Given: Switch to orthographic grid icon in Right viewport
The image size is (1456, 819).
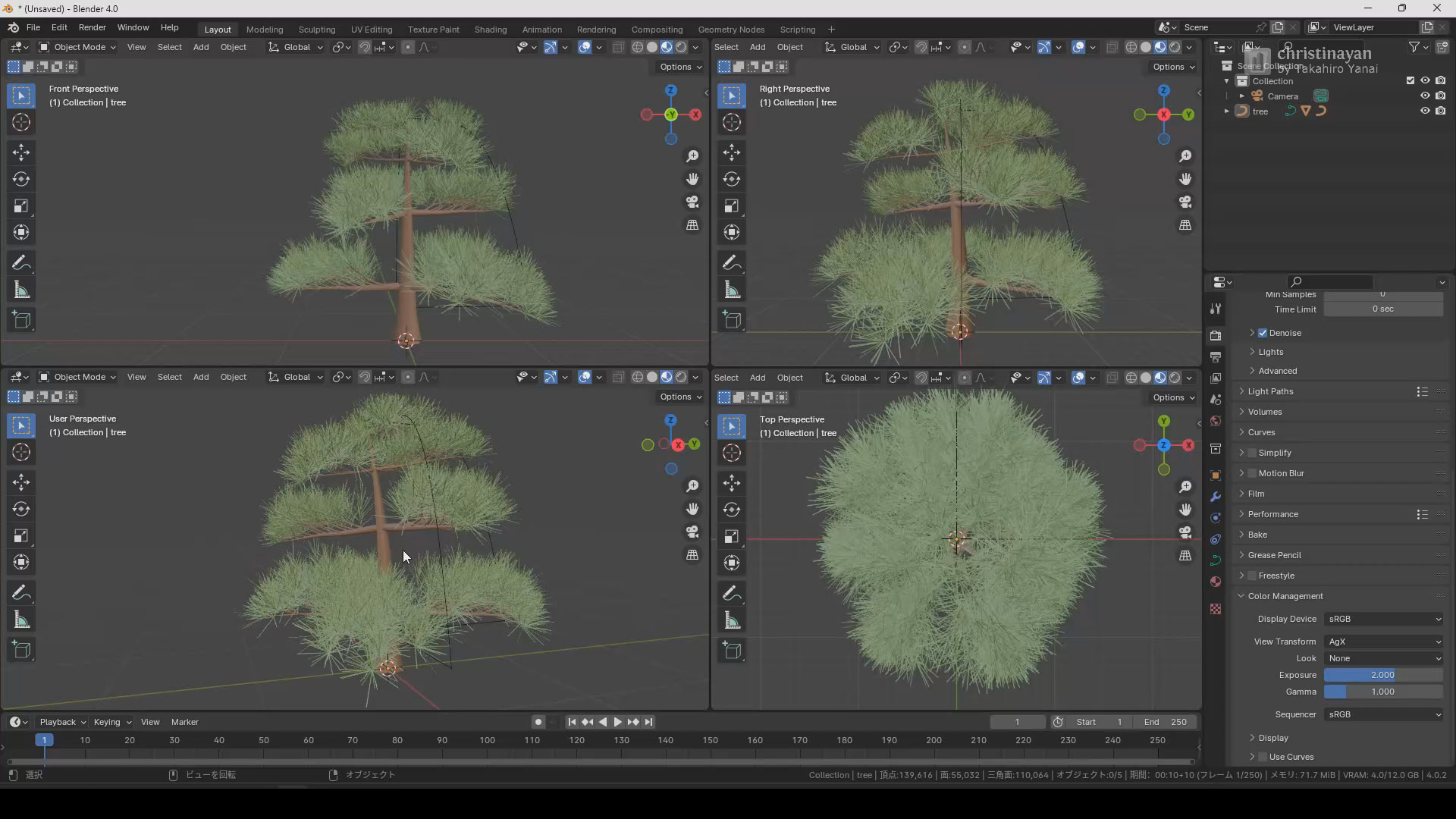Looking at the screenshot, I should [x=1185, y=225].
